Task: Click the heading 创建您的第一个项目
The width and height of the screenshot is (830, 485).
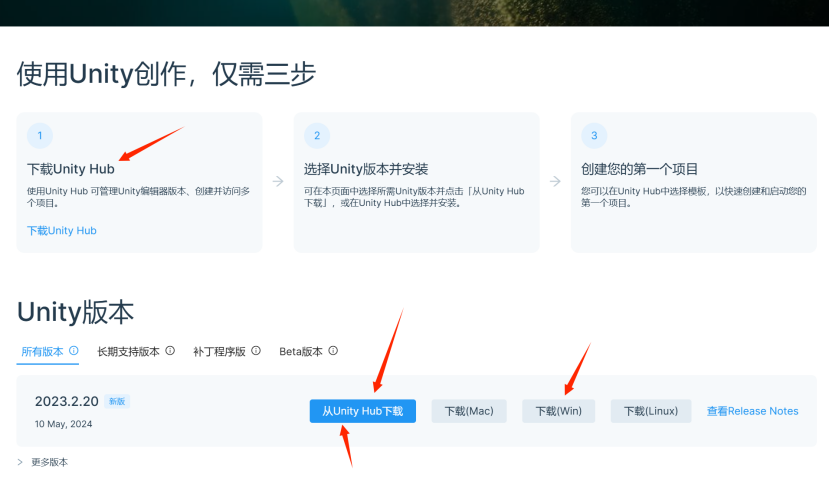Action: (639, 169)
